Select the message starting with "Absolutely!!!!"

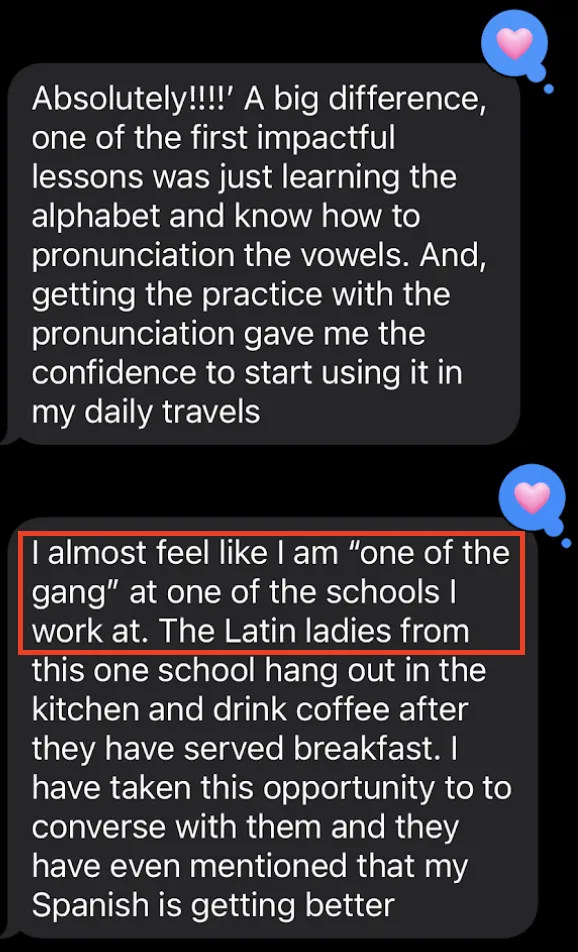point(260,254)
